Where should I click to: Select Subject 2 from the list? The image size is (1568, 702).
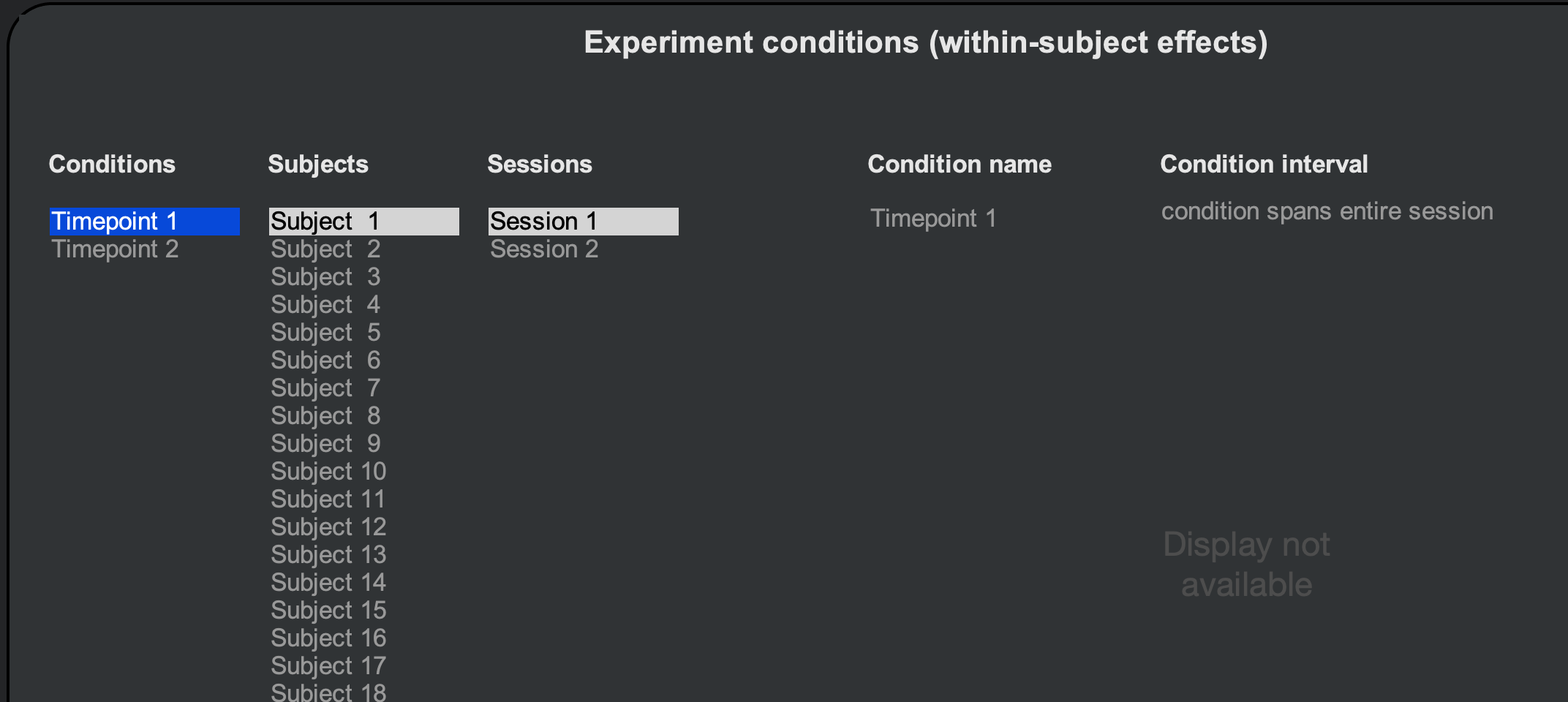(x=325, y=249)
